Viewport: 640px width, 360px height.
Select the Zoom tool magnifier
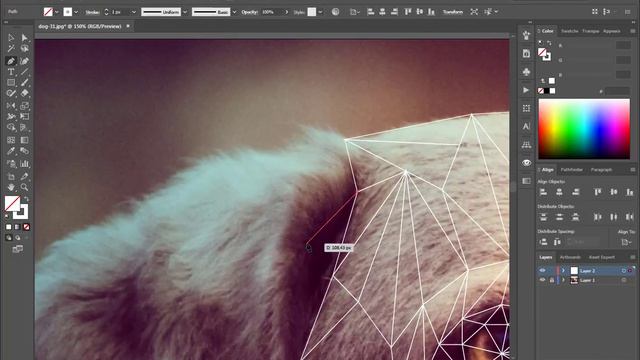24,187
